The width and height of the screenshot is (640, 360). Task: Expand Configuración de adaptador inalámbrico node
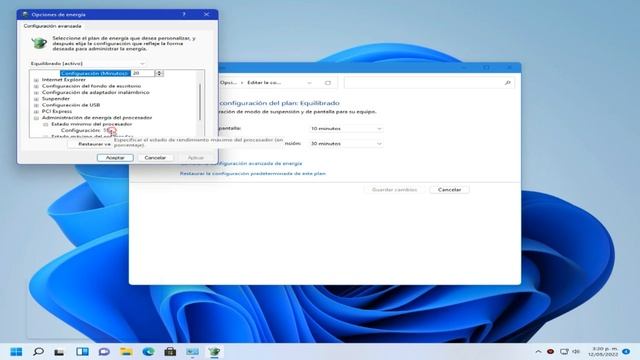click(x=36, y=93)
